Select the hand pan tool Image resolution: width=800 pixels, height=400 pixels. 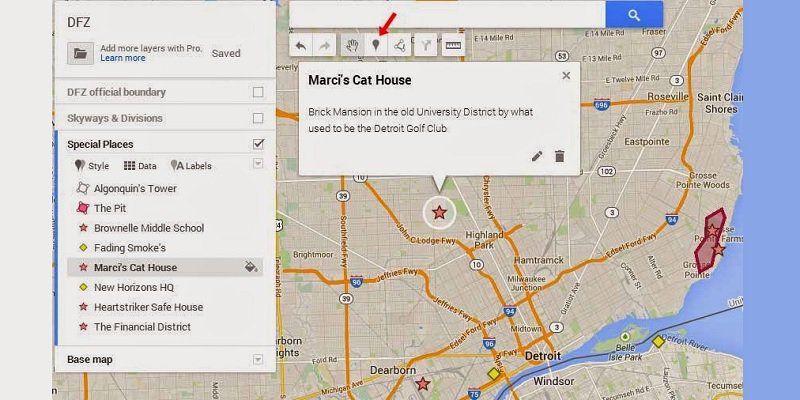click(352, 45)
